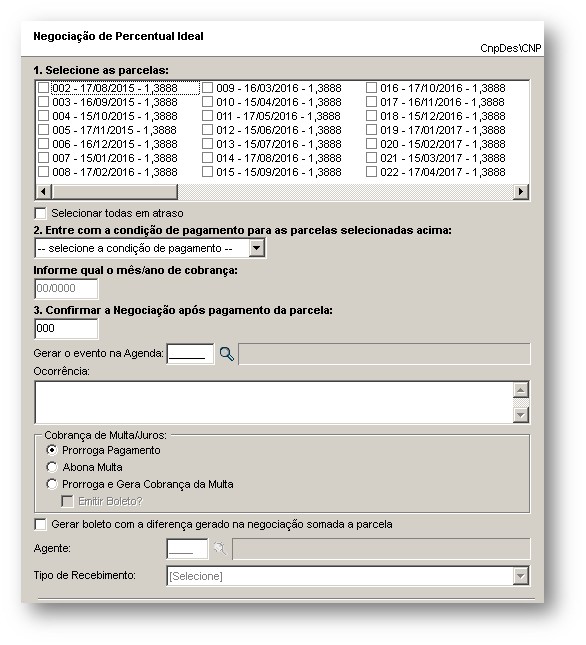
Task: Click the Gerar o evento na Agenda code field
Action: pyautogui.click(x=190, y=354)
